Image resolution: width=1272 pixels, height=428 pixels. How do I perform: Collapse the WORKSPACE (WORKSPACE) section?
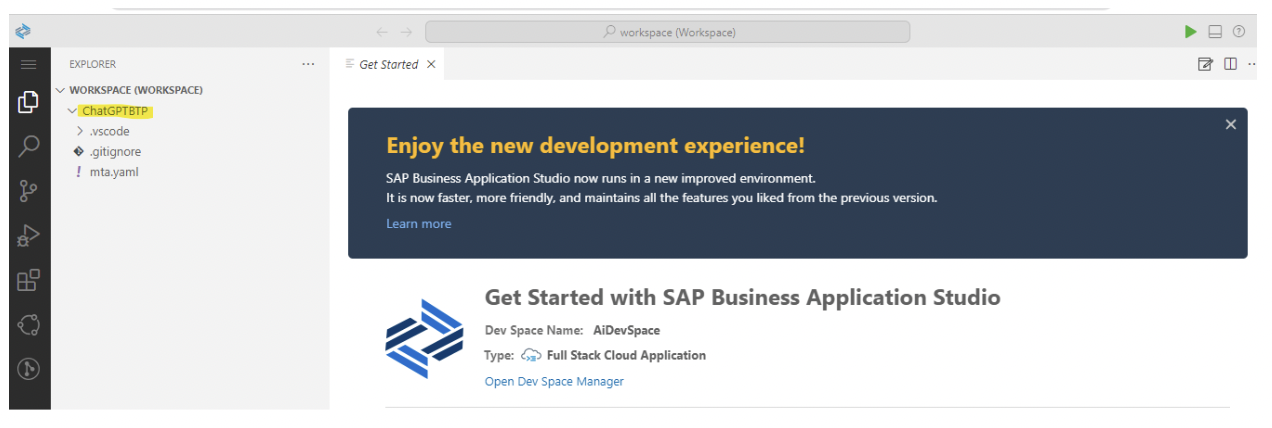(130, 90)
